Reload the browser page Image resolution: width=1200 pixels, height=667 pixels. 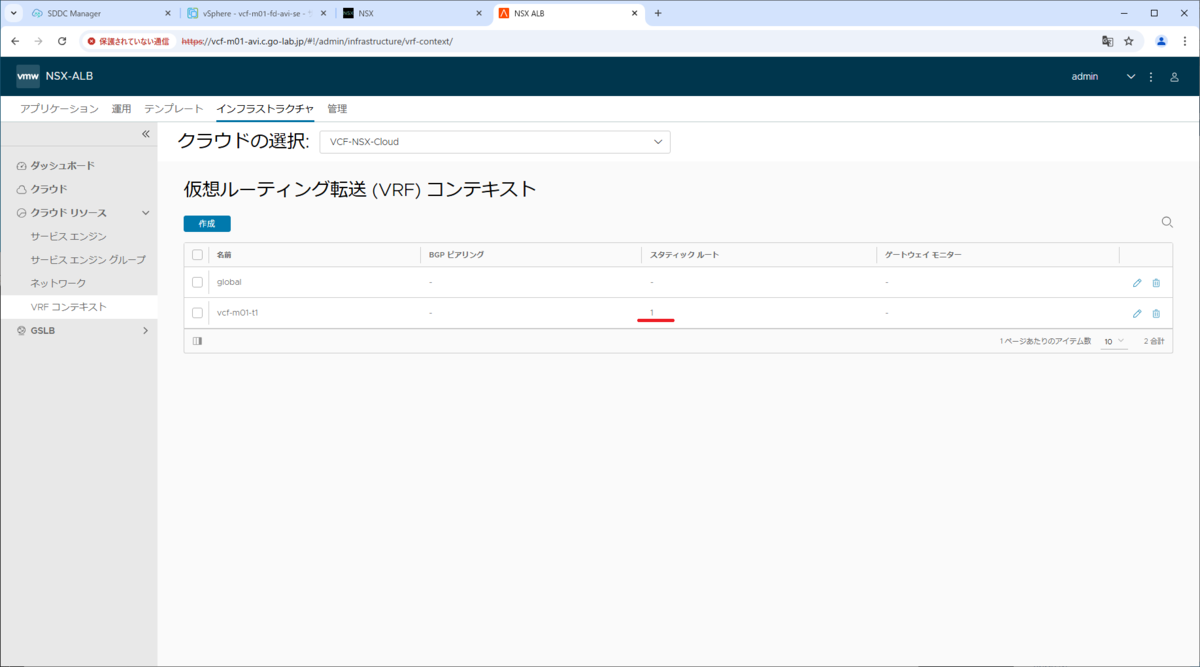pyautogui.click(x=62, y=41)
